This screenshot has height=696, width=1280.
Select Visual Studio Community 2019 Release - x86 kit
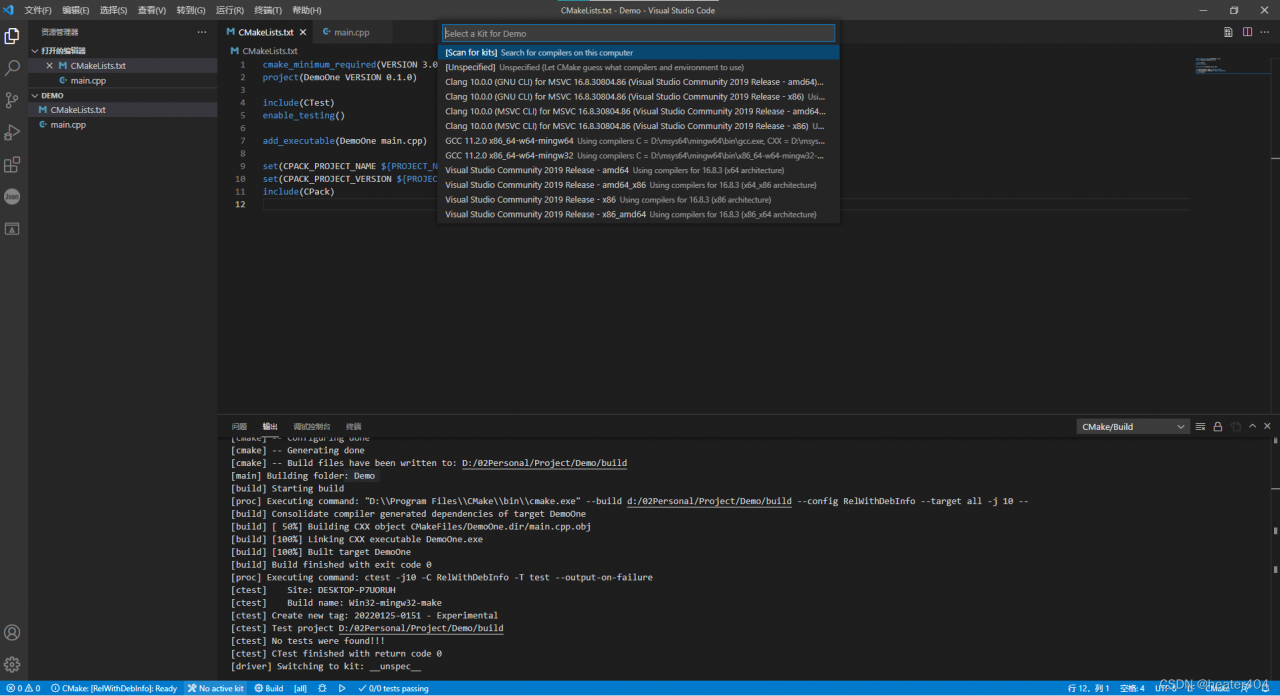(x=638, y=199)
